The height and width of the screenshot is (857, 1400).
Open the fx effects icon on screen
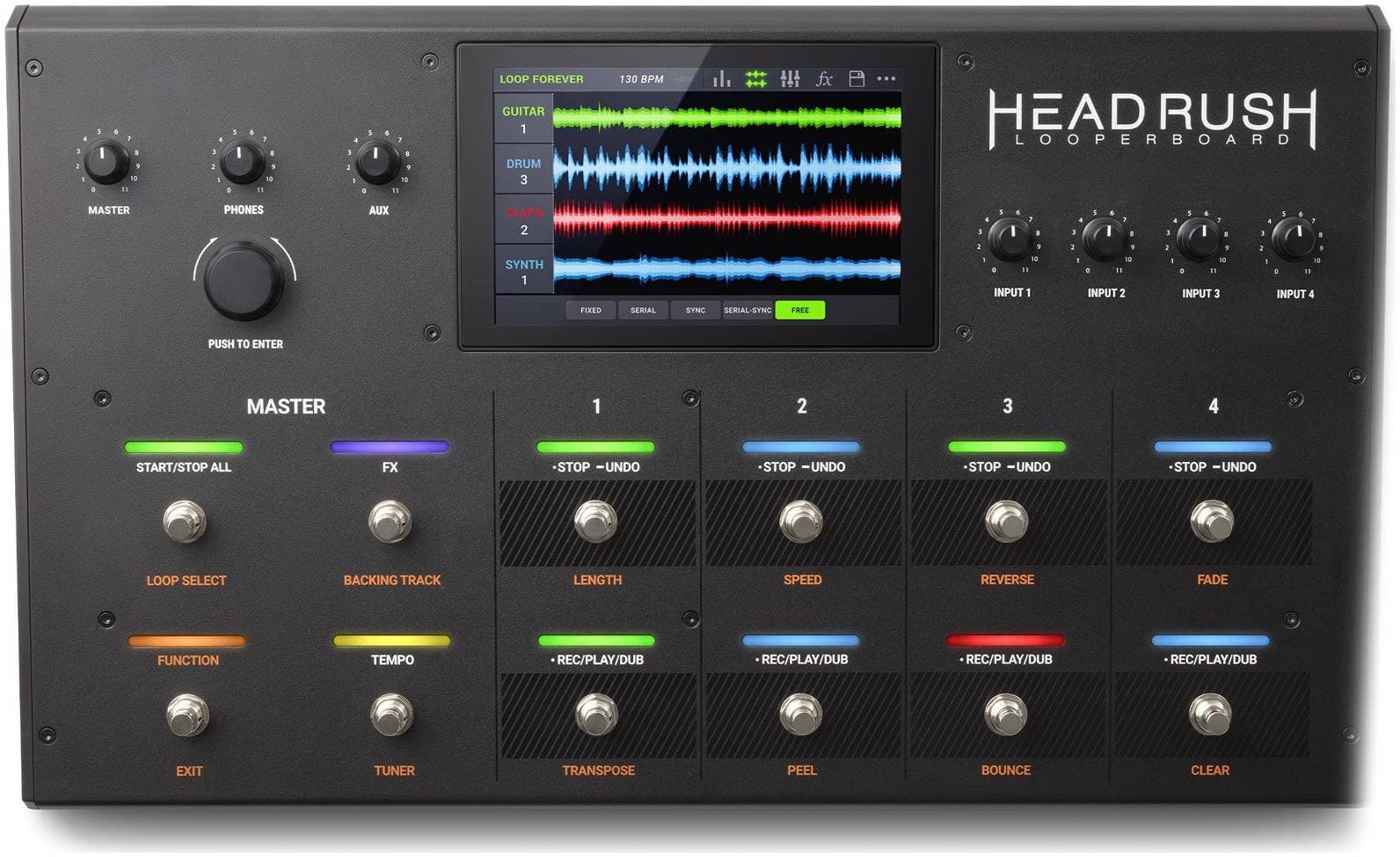824,79
